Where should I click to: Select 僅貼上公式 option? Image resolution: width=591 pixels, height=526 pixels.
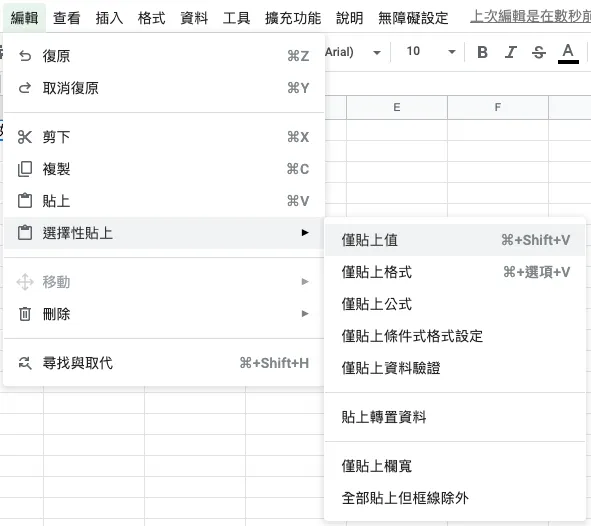pos(455,304)
